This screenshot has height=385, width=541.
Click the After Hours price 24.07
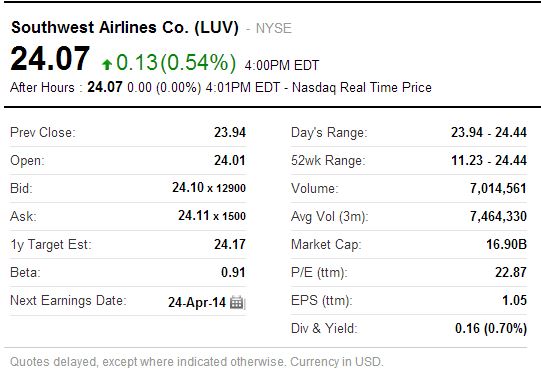[105, 87]
